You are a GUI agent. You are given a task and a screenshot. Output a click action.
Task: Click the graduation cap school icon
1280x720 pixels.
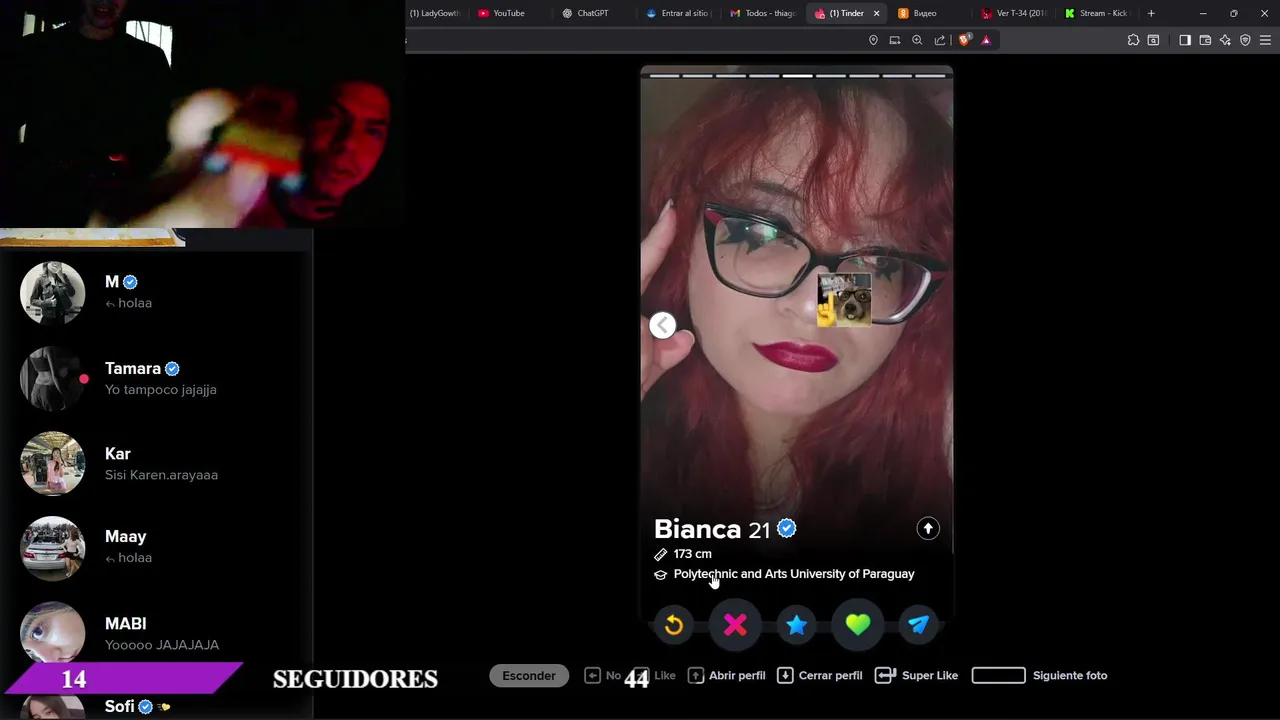660,575
